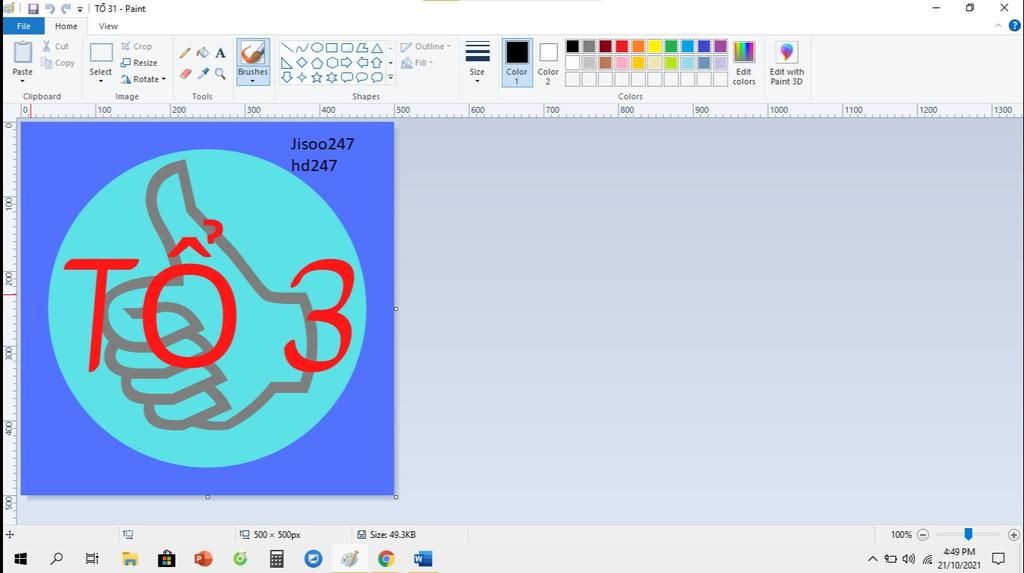The width and height of the screenshot is (1024, 573).
Task: Click the zoom out minus button
Action: [923, 534]
